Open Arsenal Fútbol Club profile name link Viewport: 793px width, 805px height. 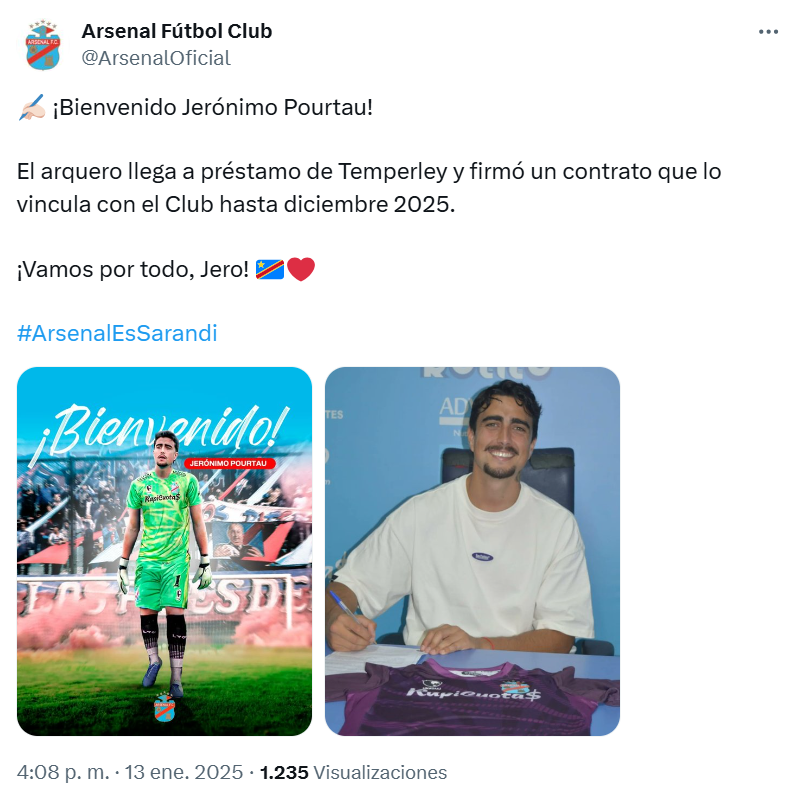[x=177, y=31]
